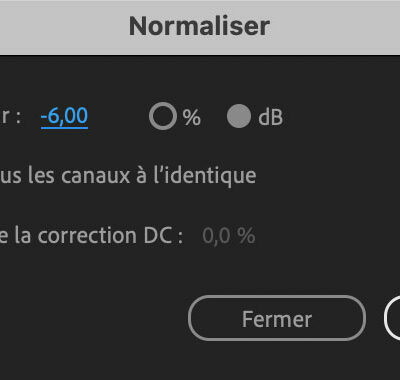This screenshot has width=400, height=380.
Task: Select the dB radio button
Action: 239,116
